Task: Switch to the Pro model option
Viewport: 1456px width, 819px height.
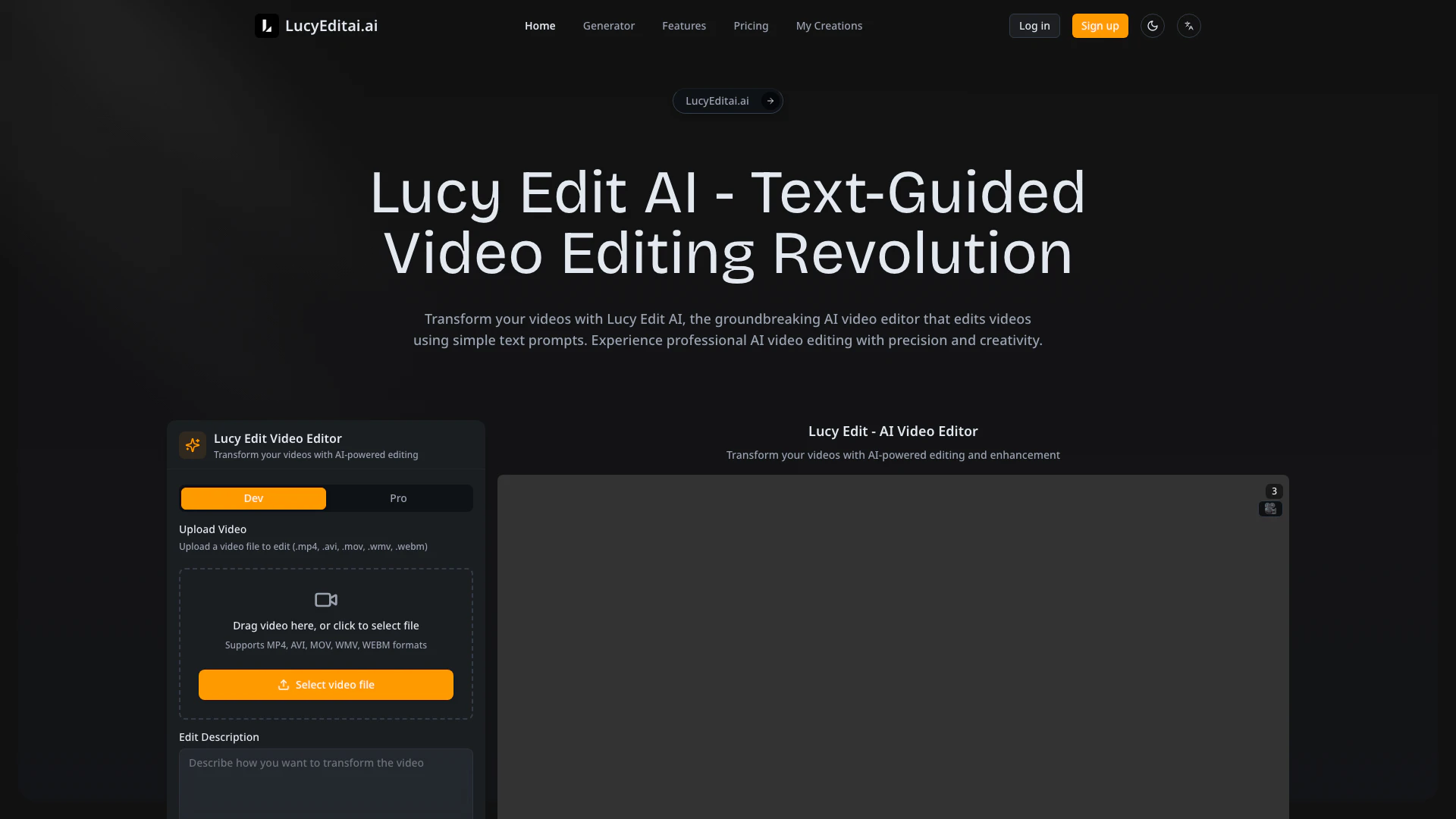Action: (x=398, y=498)
